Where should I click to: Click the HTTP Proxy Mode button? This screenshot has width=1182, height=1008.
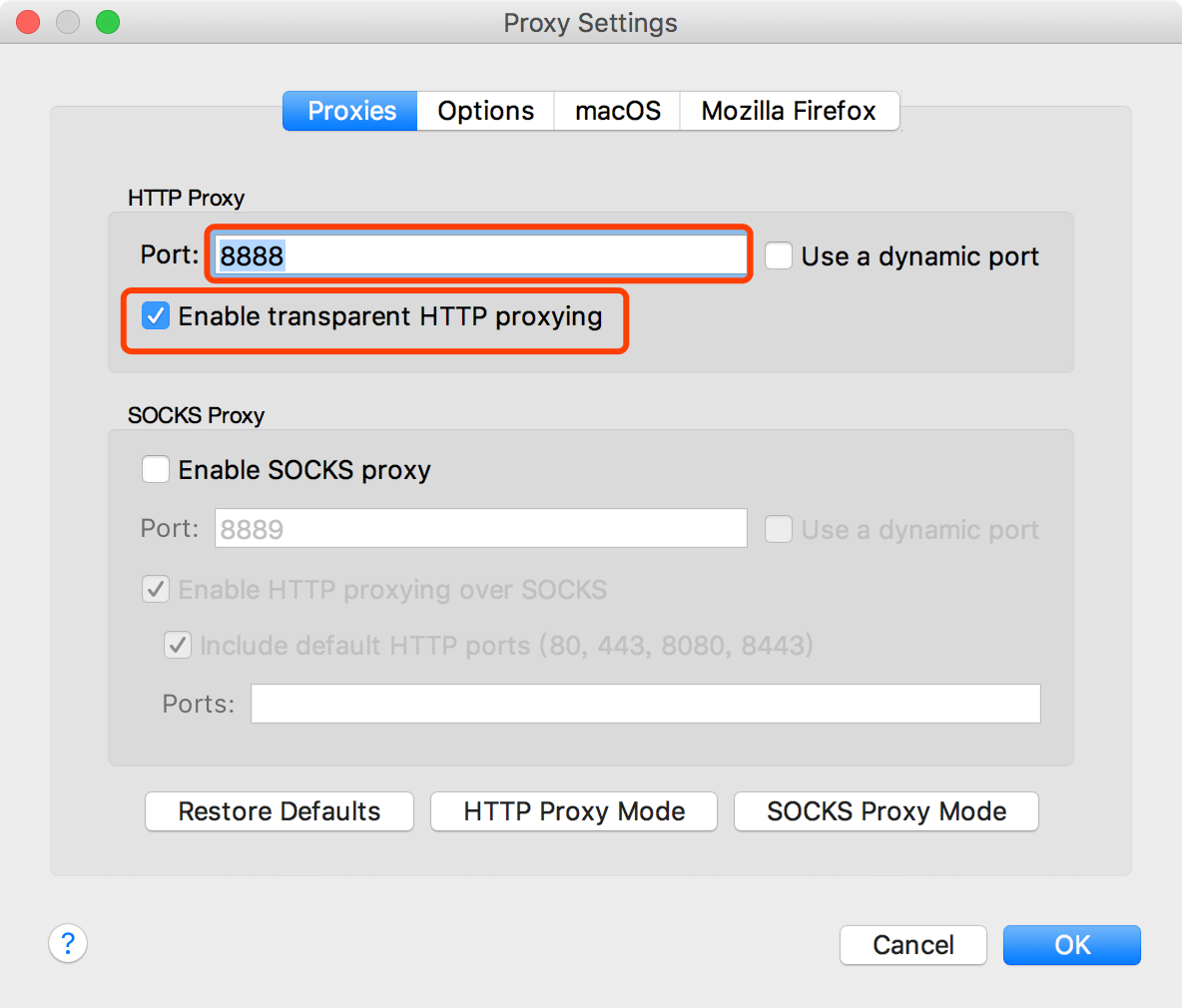pos(574,811)
